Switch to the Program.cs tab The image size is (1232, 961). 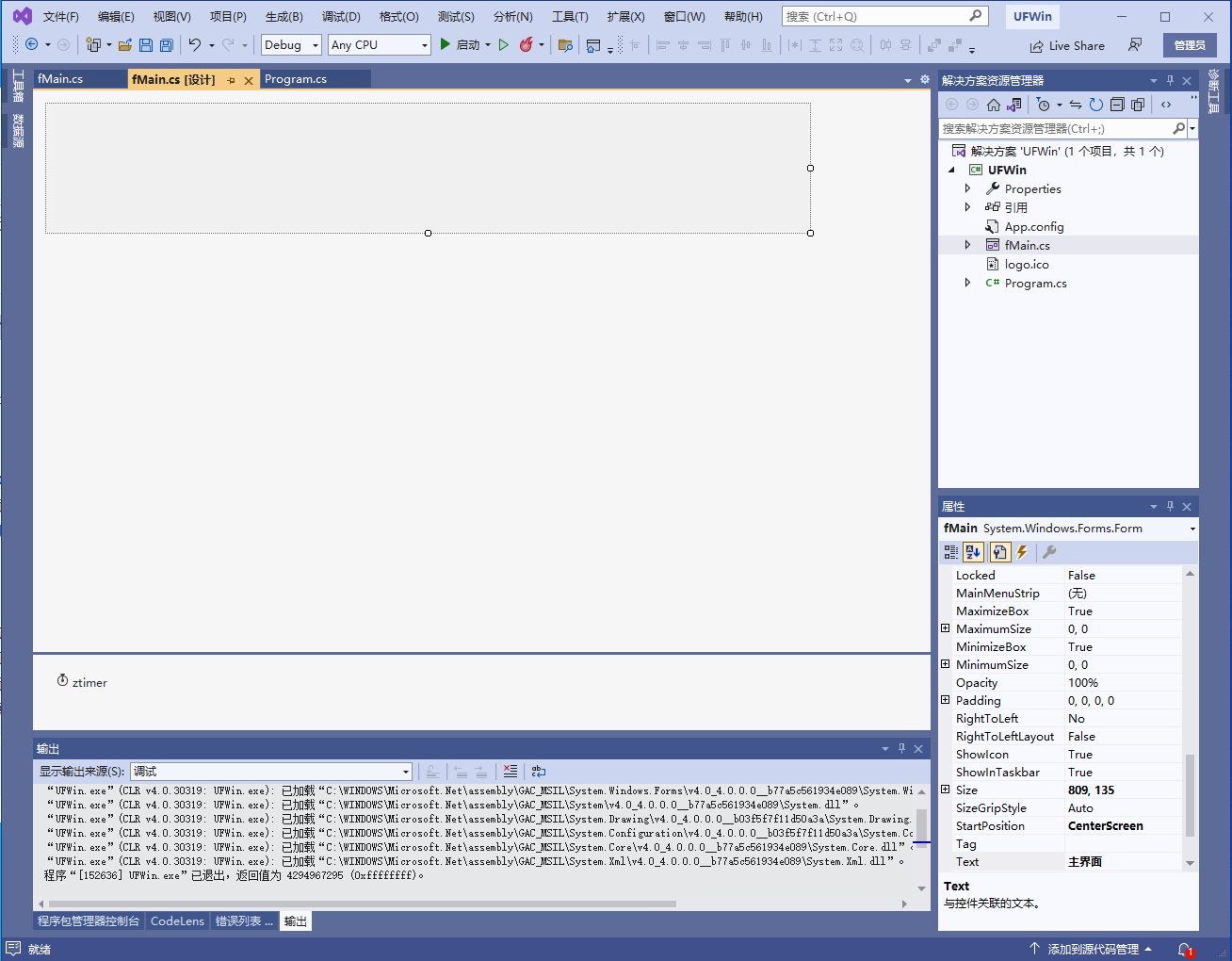pyautogui.click(x=296, y=79)
